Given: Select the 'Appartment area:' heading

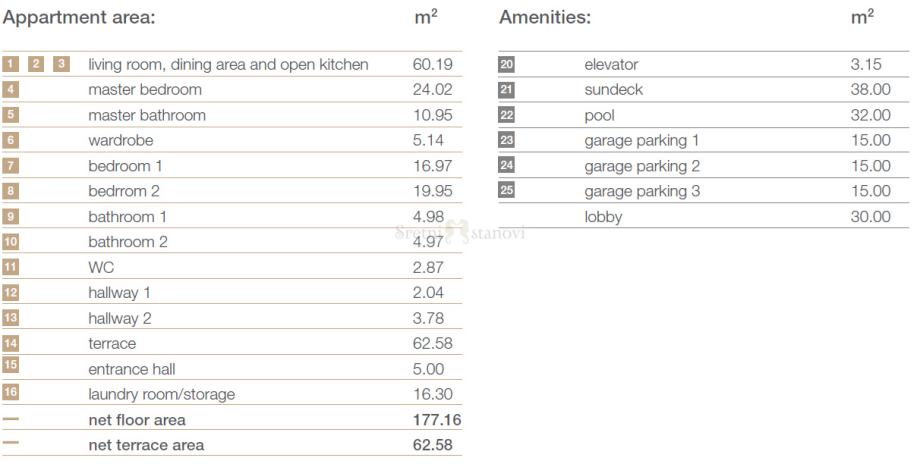Looking at the screenshot, I should (77, 18).
